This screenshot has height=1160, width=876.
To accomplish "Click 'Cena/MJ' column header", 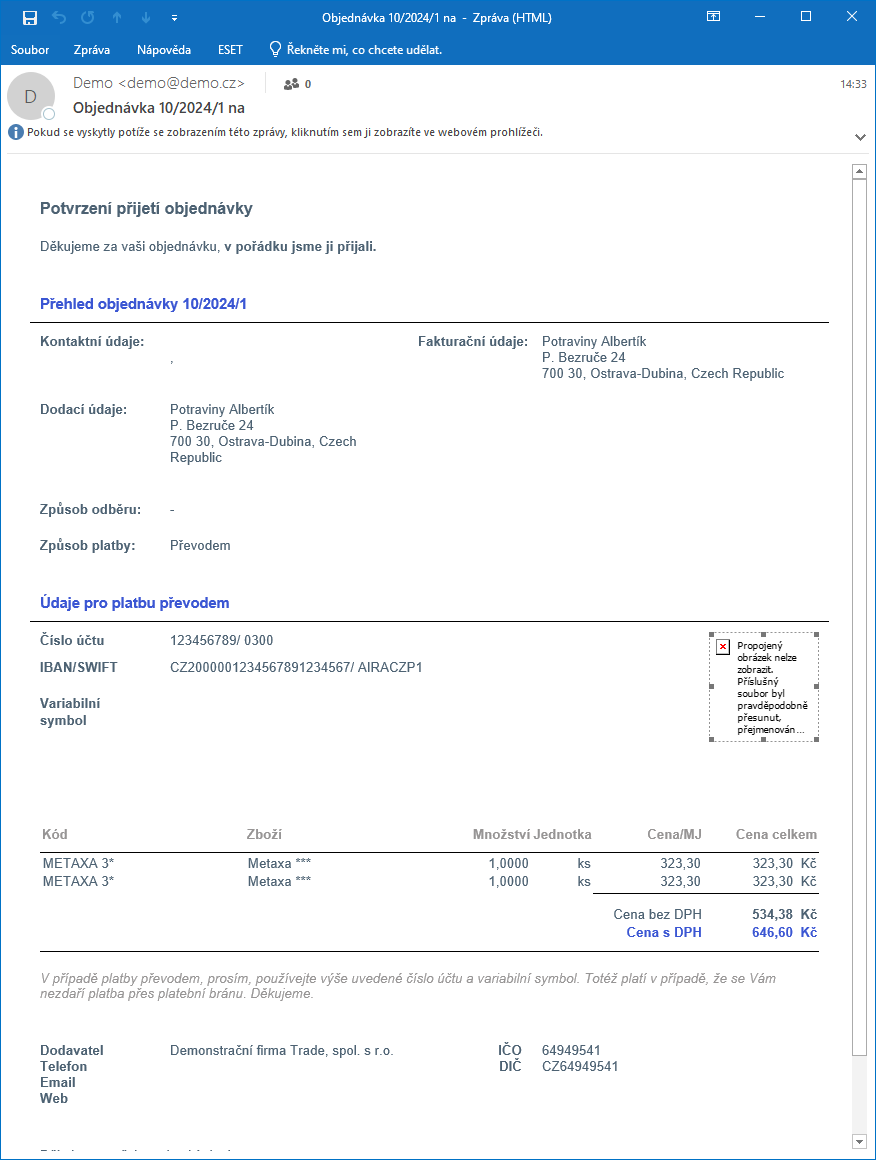I will 674,834.
